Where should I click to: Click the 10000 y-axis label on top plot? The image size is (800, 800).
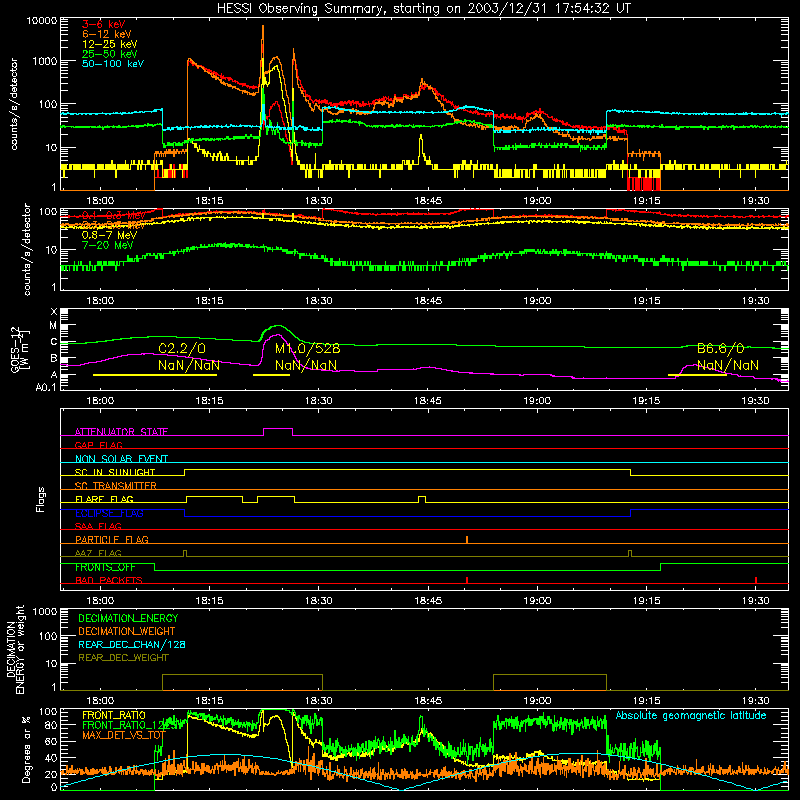coord(41,20)
